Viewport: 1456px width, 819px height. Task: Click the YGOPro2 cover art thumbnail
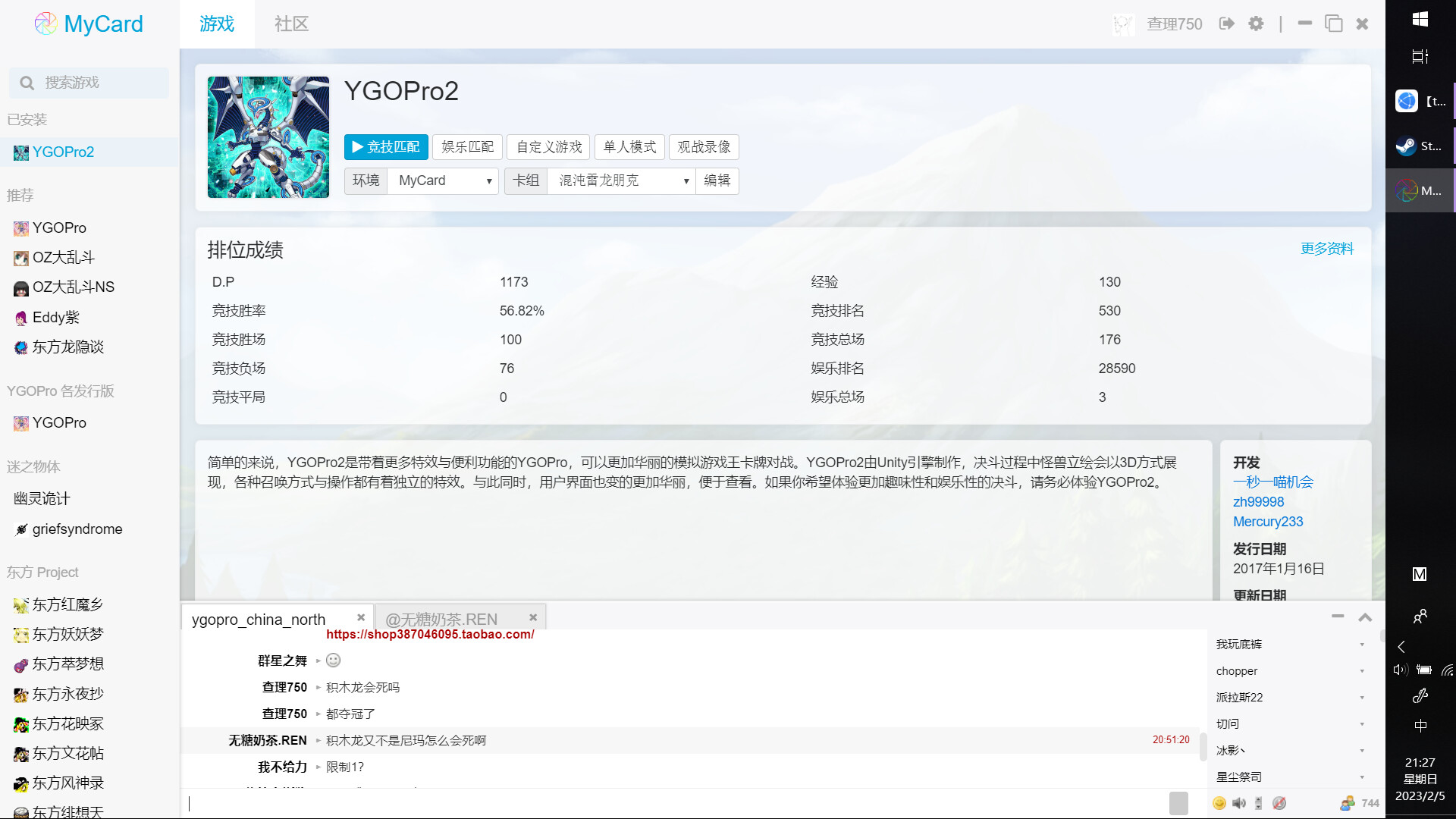coord(268,137)
